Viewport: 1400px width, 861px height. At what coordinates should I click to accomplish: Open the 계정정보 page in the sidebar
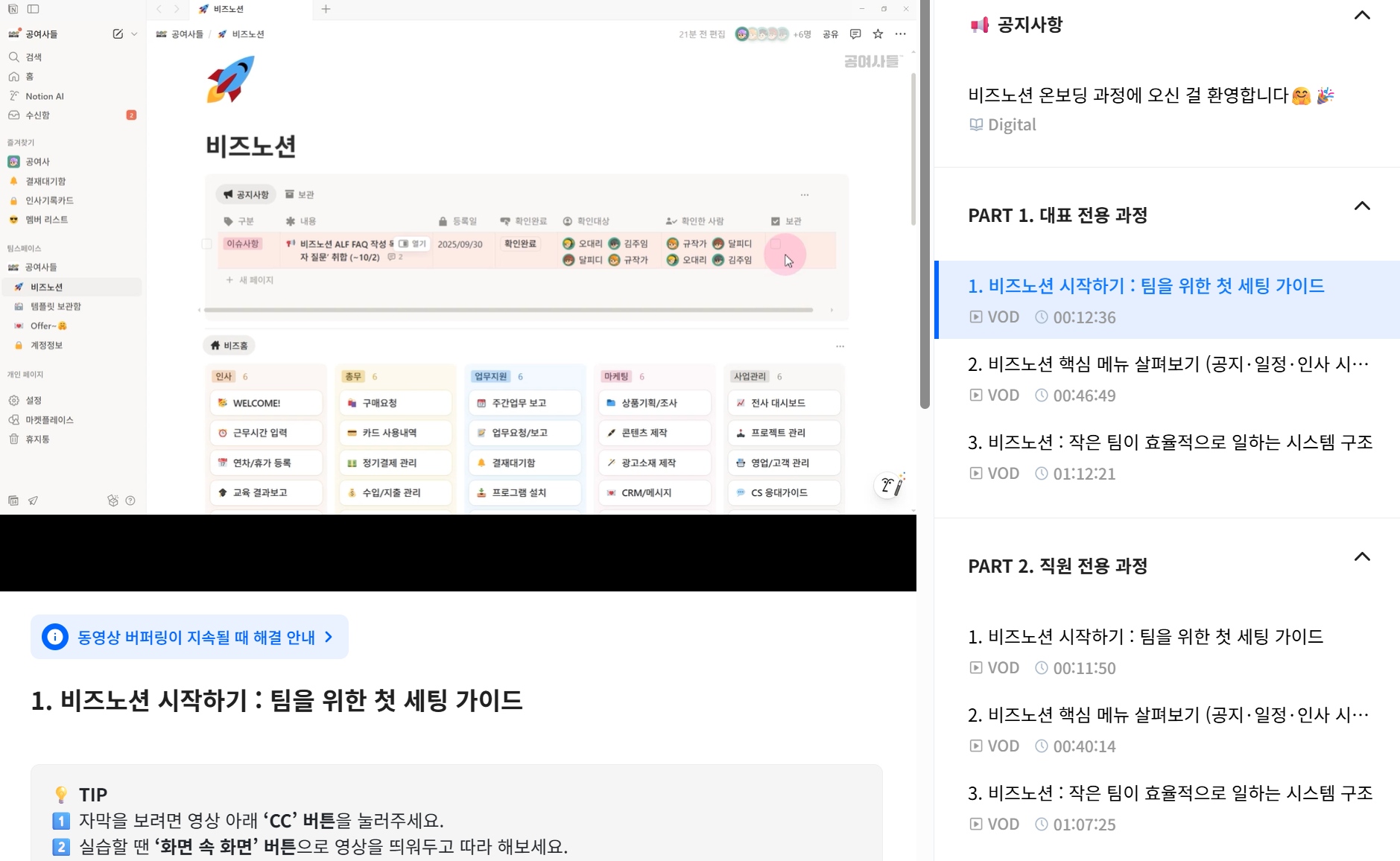tap(73, 345)
